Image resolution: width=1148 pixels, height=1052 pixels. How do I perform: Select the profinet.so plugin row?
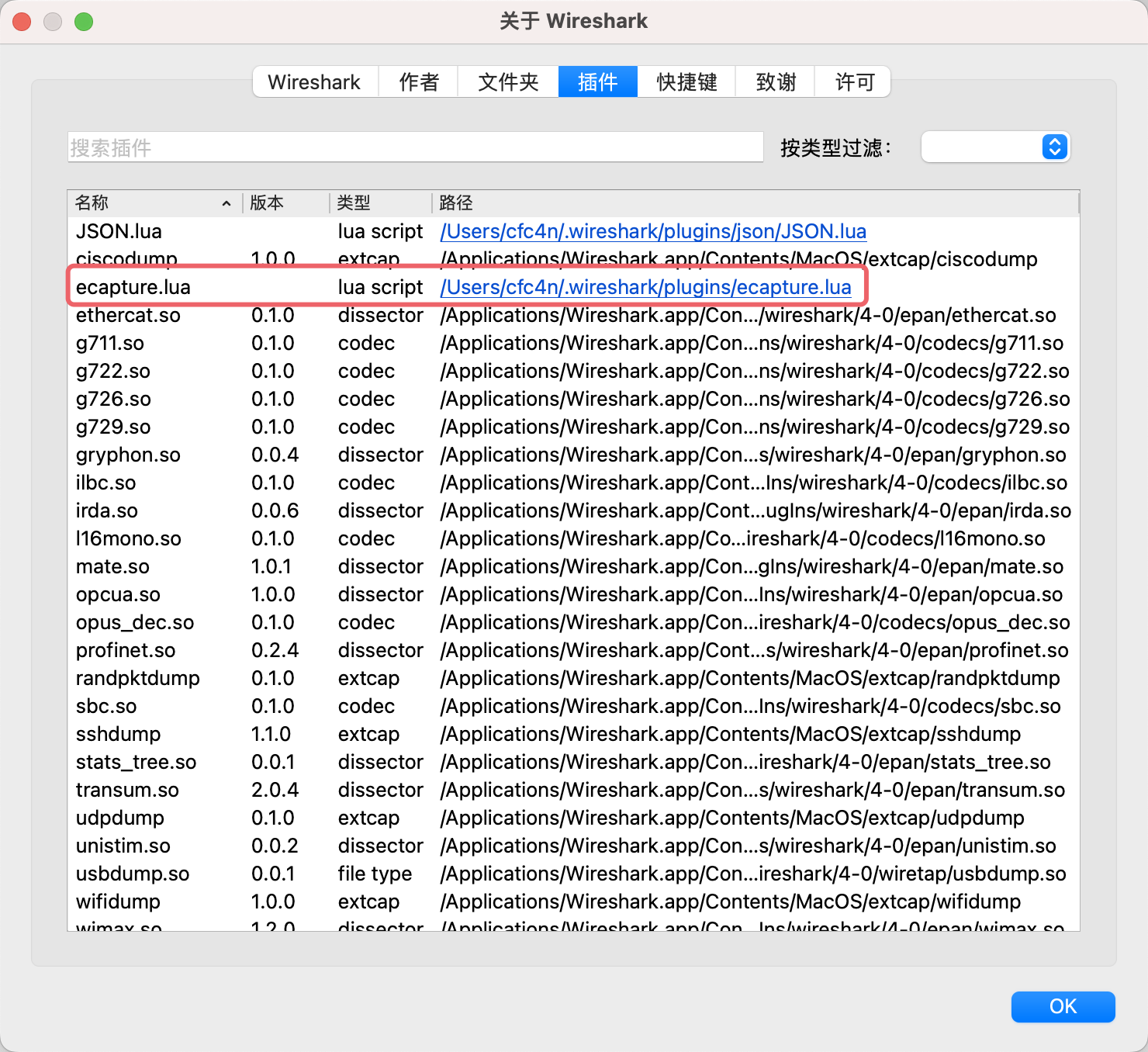573,650
